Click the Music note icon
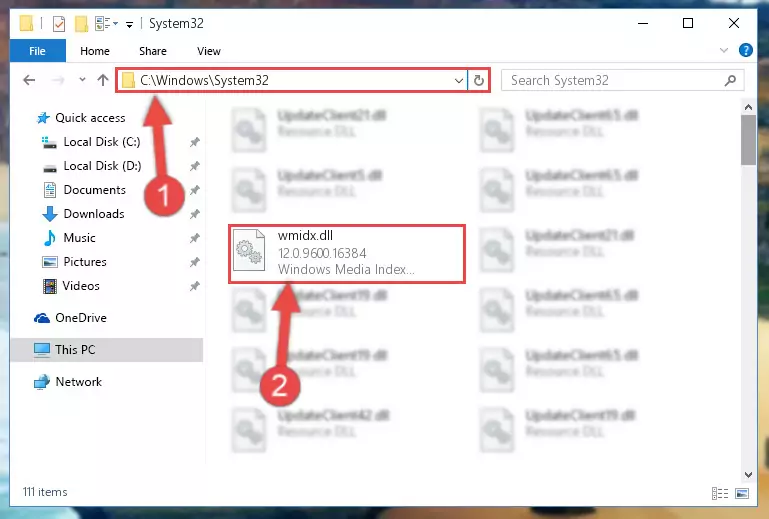Image resolution: width=769 pixels, height=519 pixels. tap(50, 238)
